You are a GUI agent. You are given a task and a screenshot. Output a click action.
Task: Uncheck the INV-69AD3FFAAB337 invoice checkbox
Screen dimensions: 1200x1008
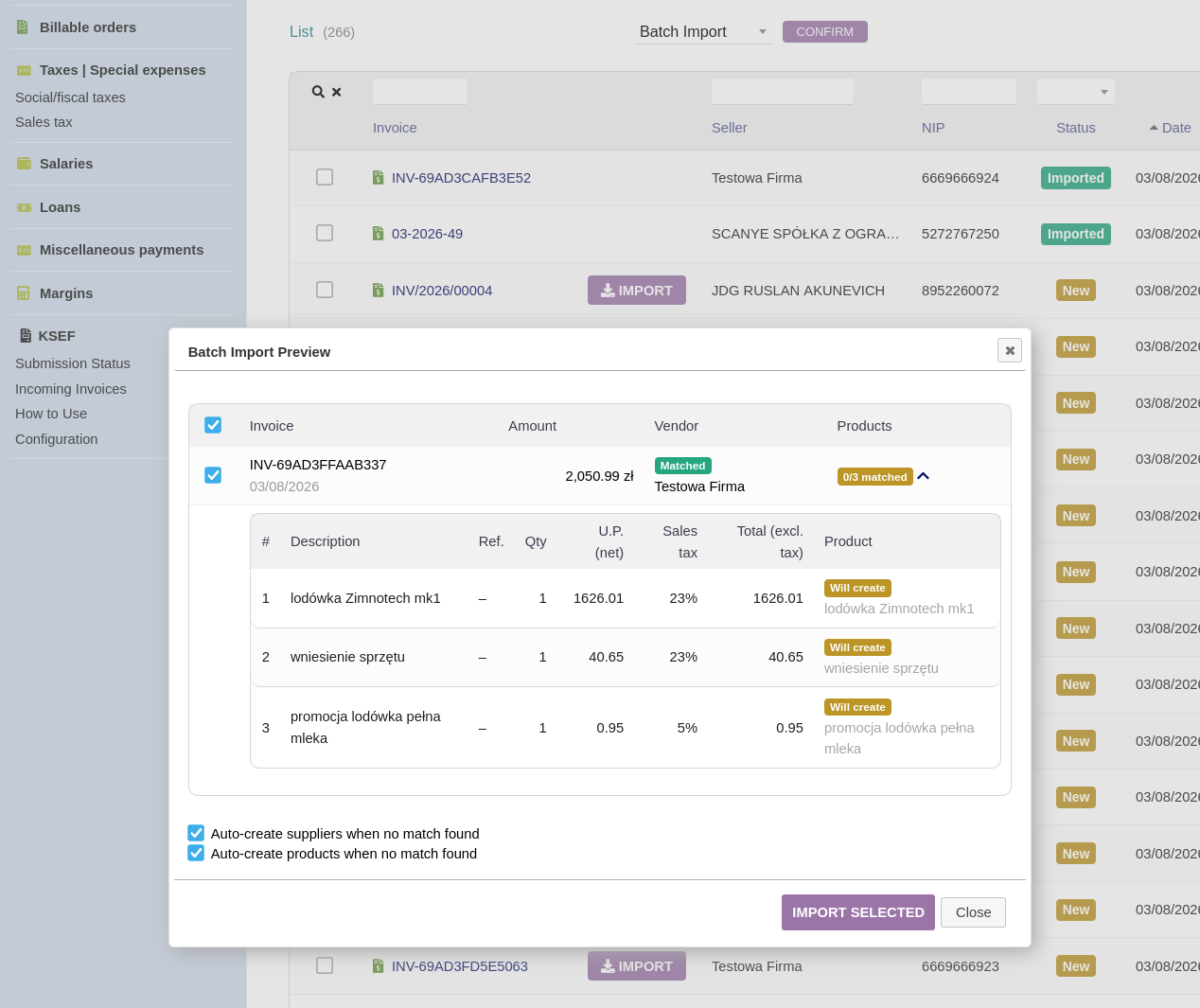point(213,475)
